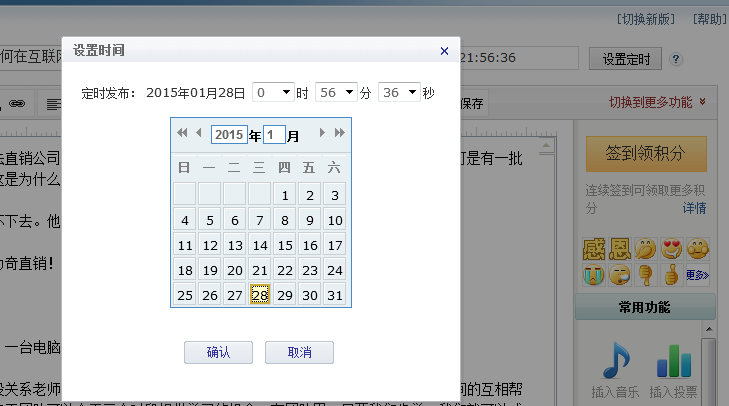
Task: Select date 19 in calendar
Action: [210, 270]
